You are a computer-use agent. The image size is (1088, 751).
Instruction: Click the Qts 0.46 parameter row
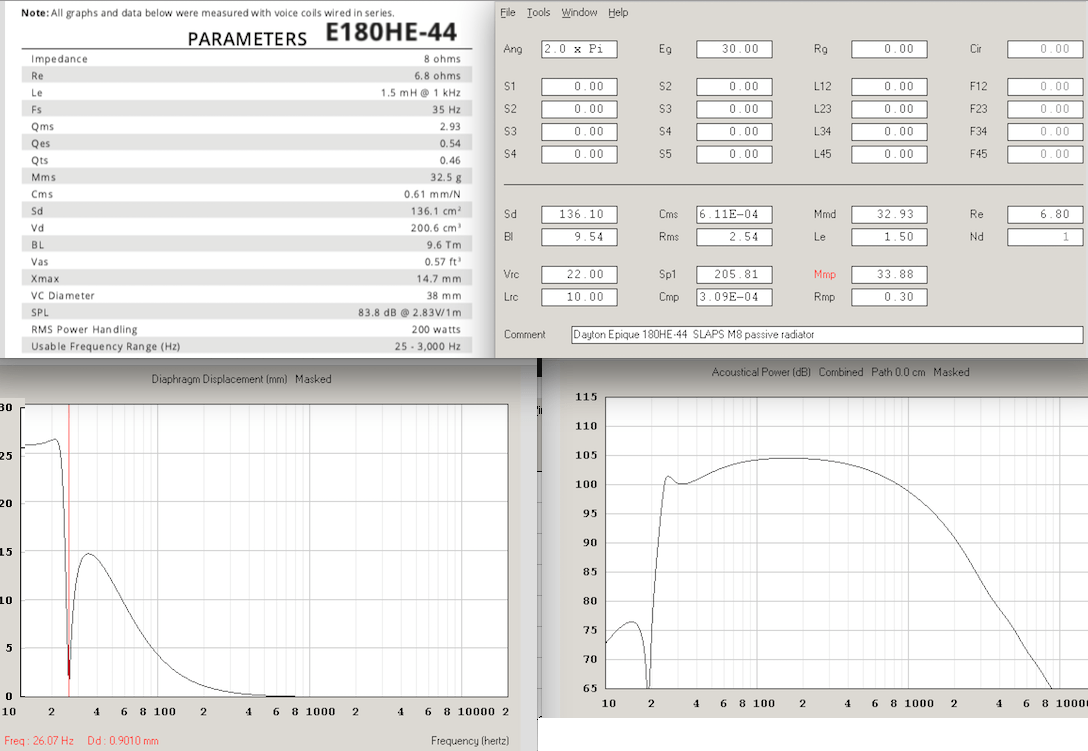tap(246, 160)
